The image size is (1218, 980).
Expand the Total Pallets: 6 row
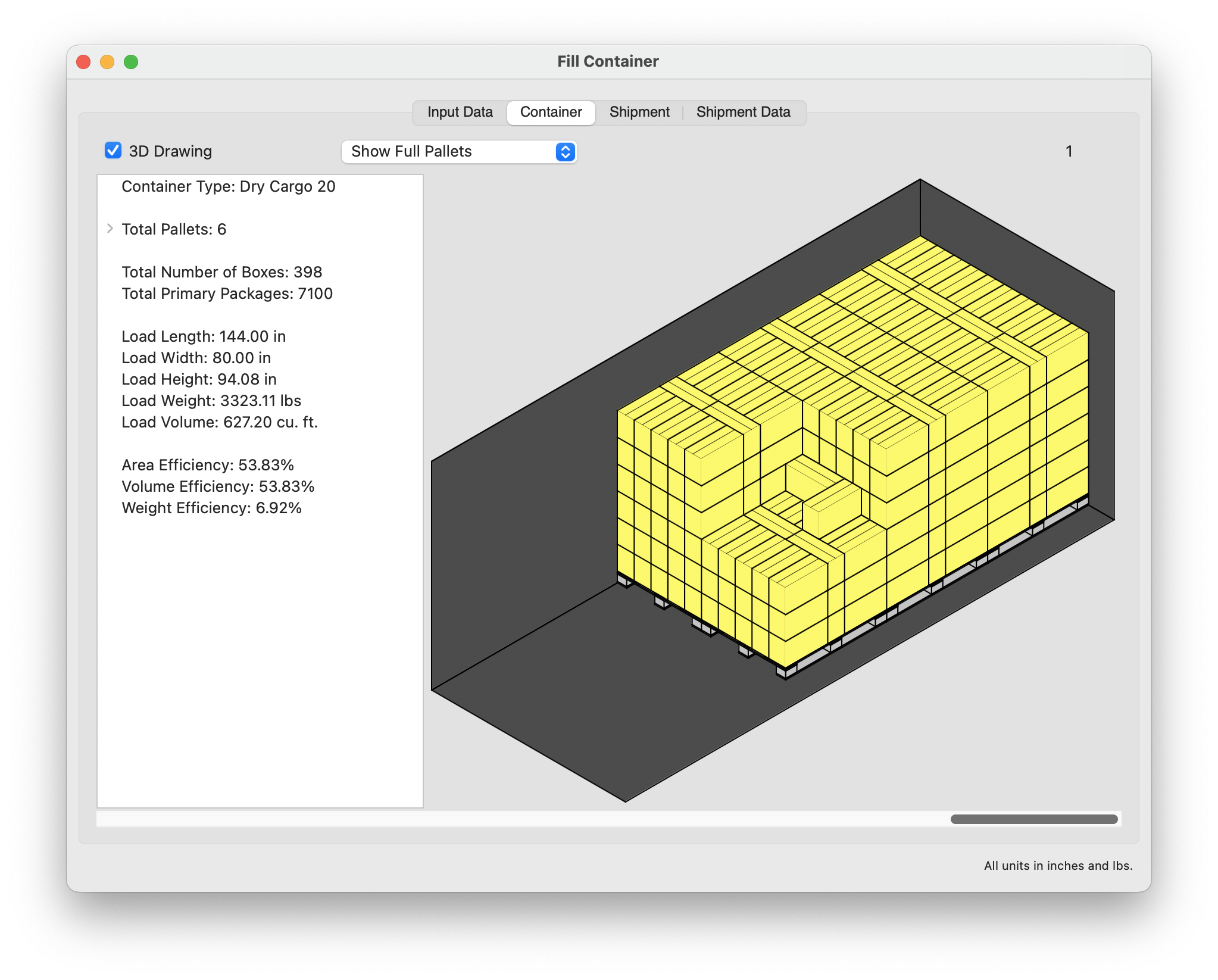tap(110, 229)
